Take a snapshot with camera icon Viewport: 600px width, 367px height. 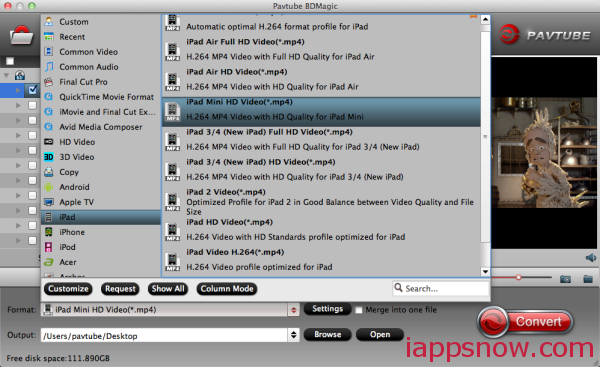coord(565,279)
